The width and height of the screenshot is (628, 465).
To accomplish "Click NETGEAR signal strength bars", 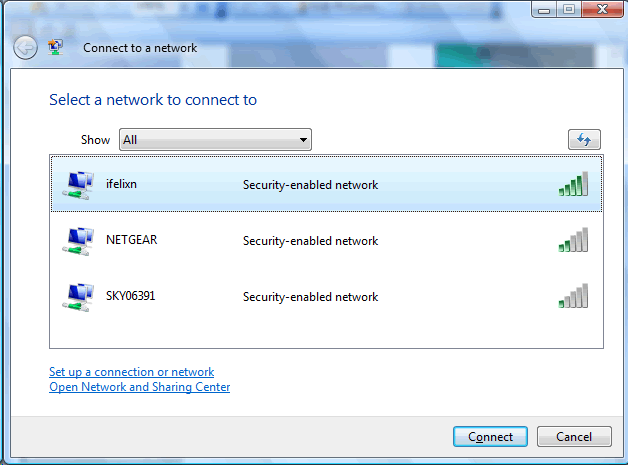I will [573, 241].
